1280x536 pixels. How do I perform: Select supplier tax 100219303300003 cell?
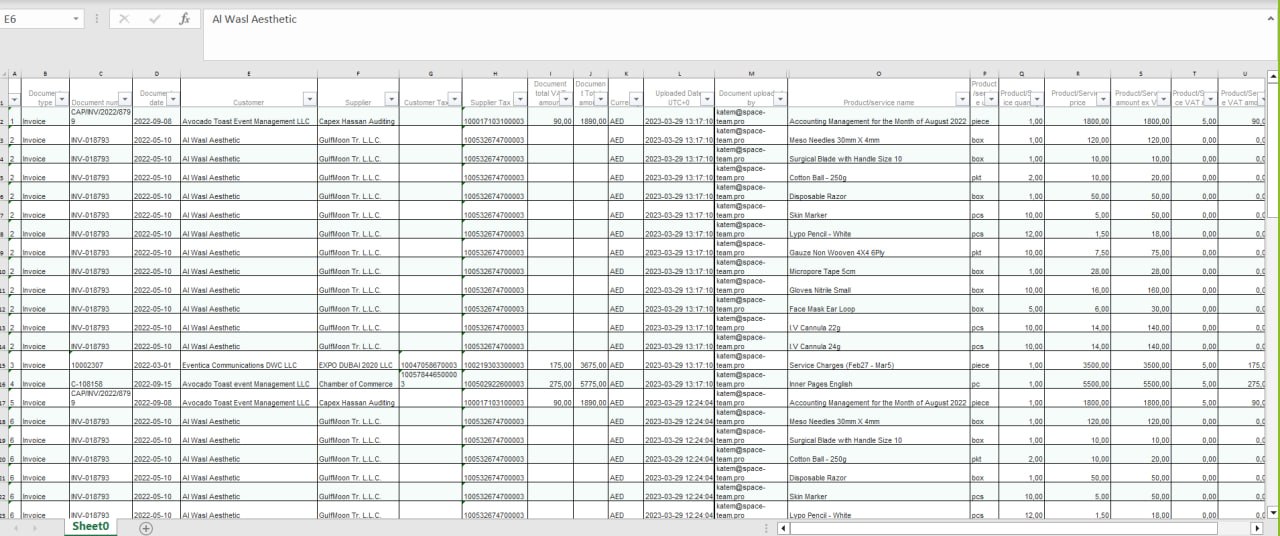click(x=494, y=360)
